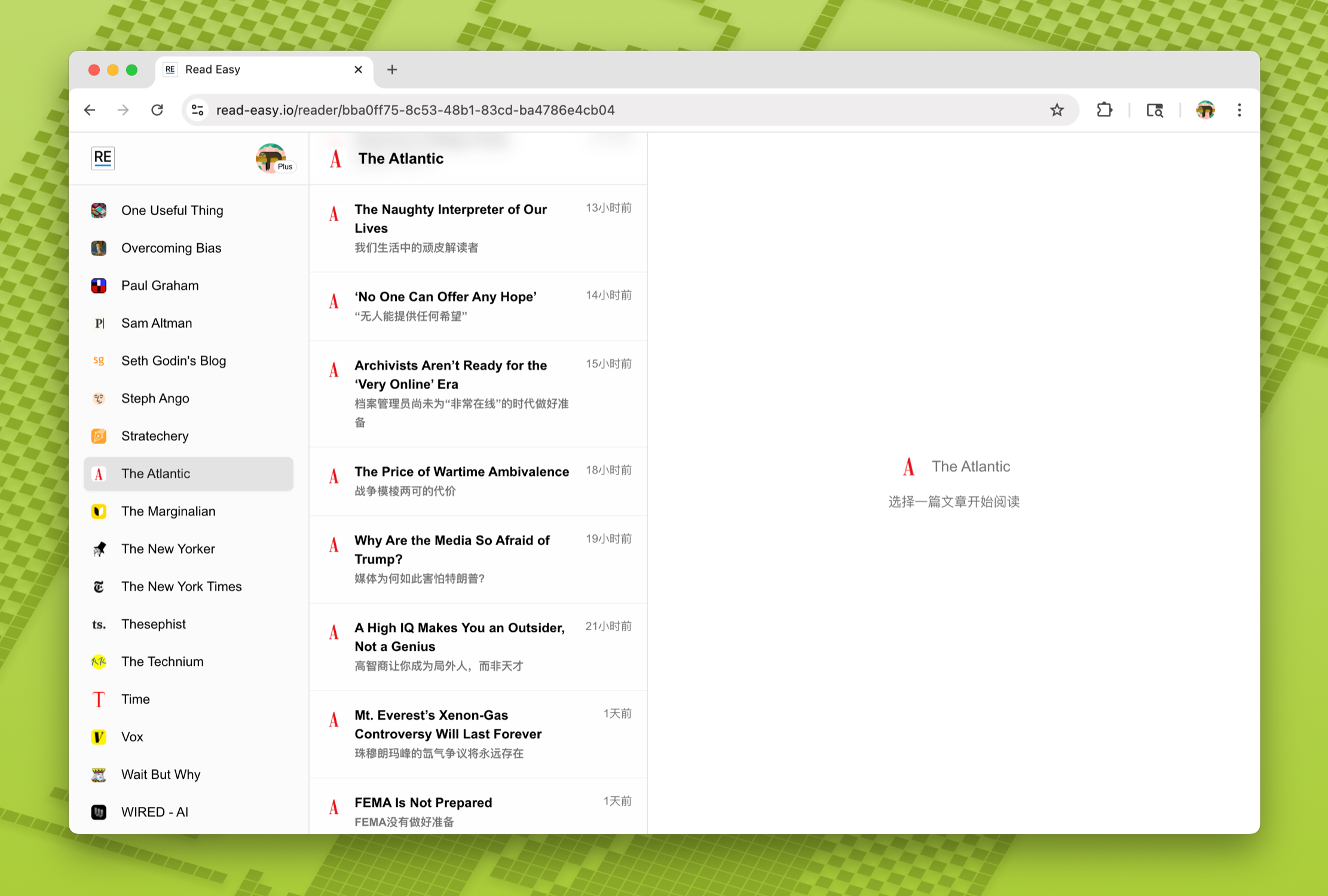Open article about Archivists and 'Very Online' Era
Image resolution: width=1328 pixels, height=896 pixels.
(478, 394)
